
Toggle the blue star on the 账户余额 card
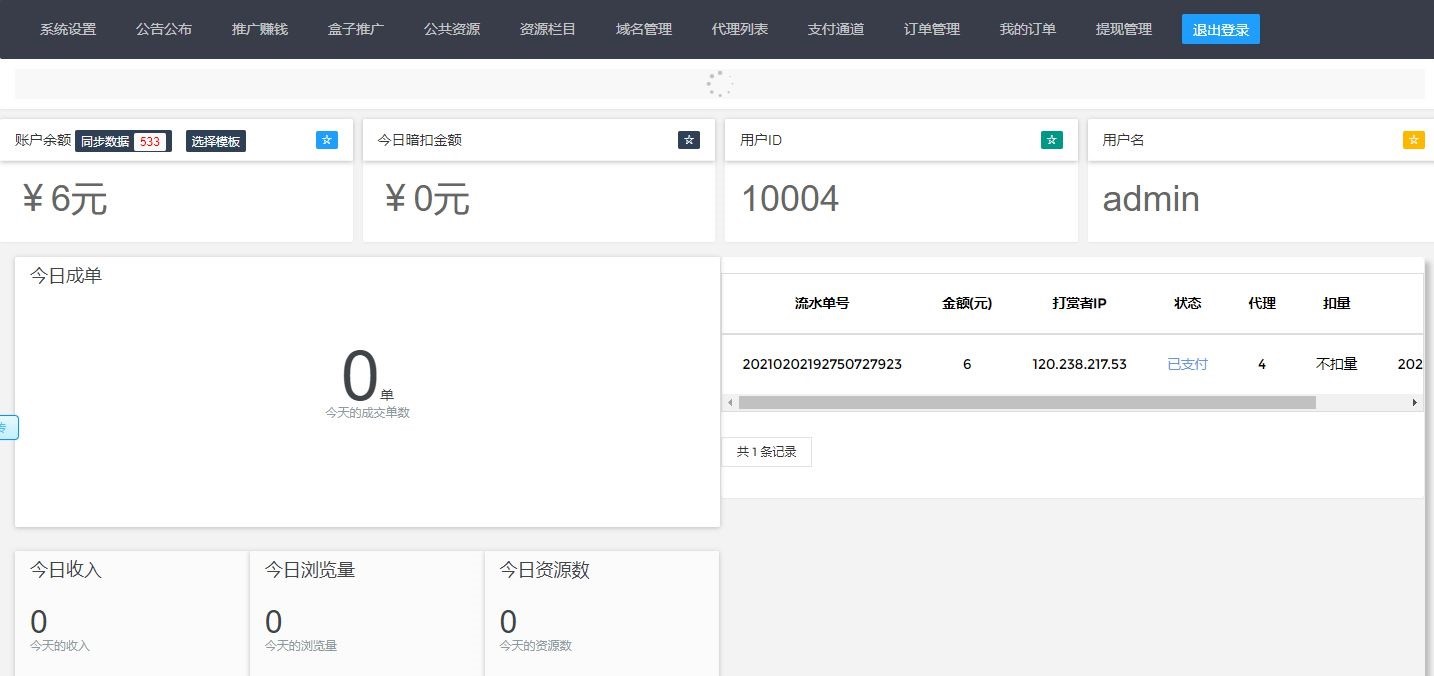pyautogui.click(x=326, y=140)
